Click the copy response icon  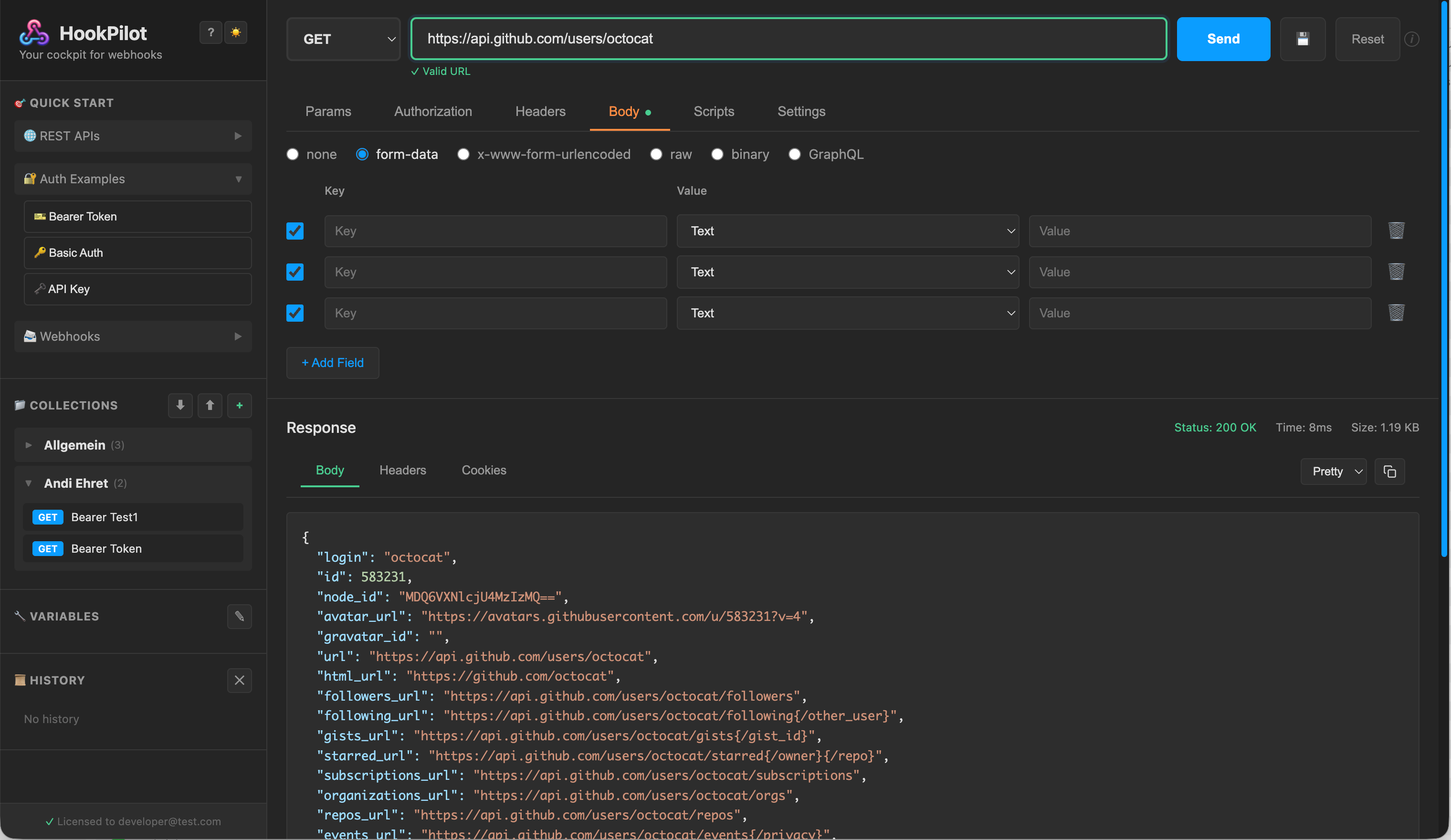(1389, 472)
